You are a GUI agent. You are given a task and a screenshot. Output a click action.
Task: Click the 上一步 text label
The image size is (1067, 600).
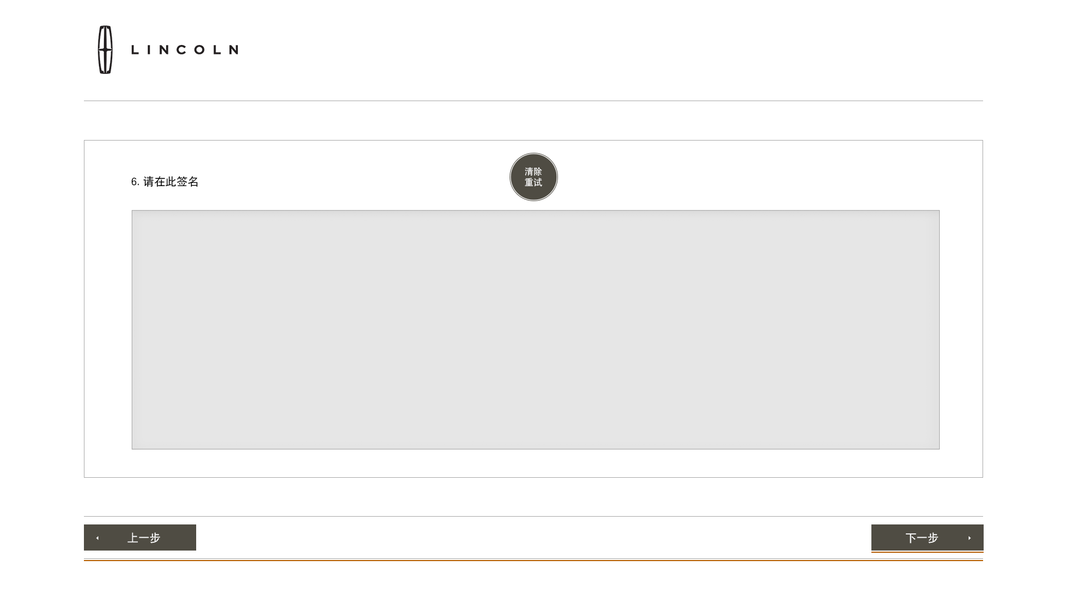(144, 538)
